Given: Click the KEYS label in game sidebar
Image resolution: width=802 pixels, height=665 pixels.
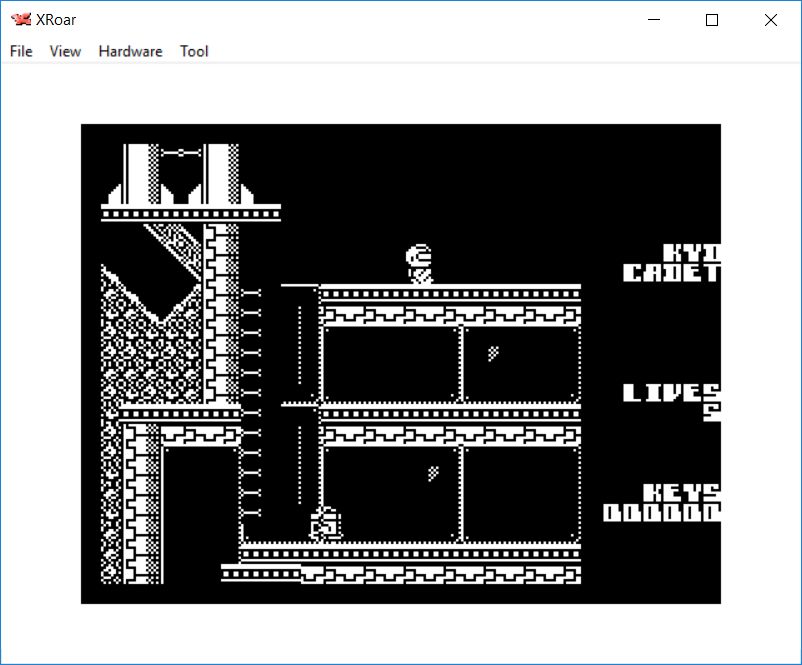Looking at the screenshot, I should (680, 493).
